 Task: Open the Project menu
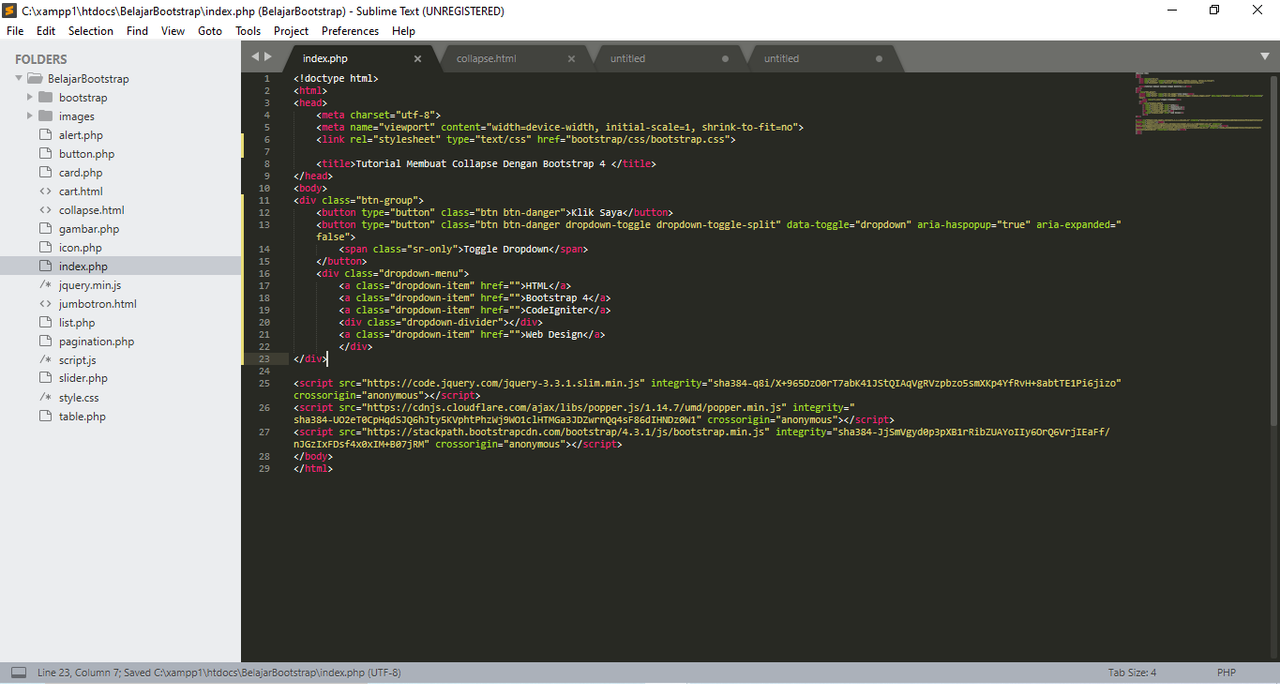(291, 31)
